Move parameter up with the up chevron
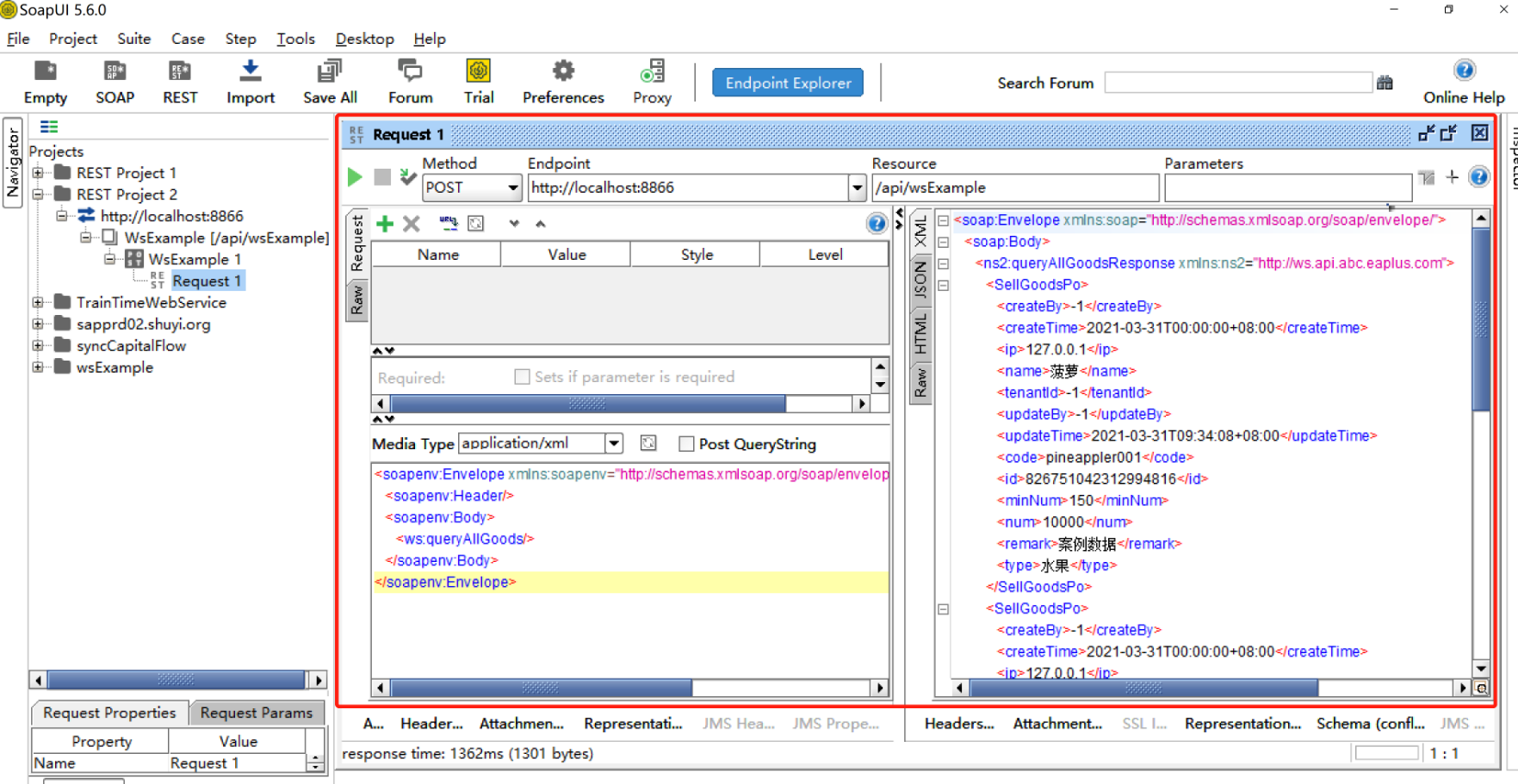The height and width of the screenshot is (784, 1518). (541, 224)
